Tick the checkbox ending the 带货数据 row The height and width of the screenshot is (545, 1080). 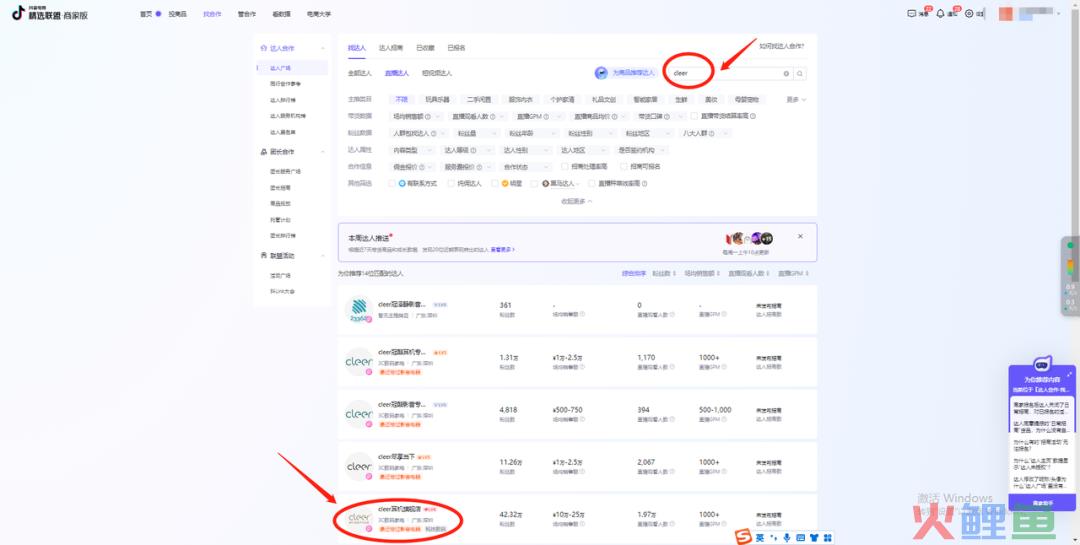695,116
